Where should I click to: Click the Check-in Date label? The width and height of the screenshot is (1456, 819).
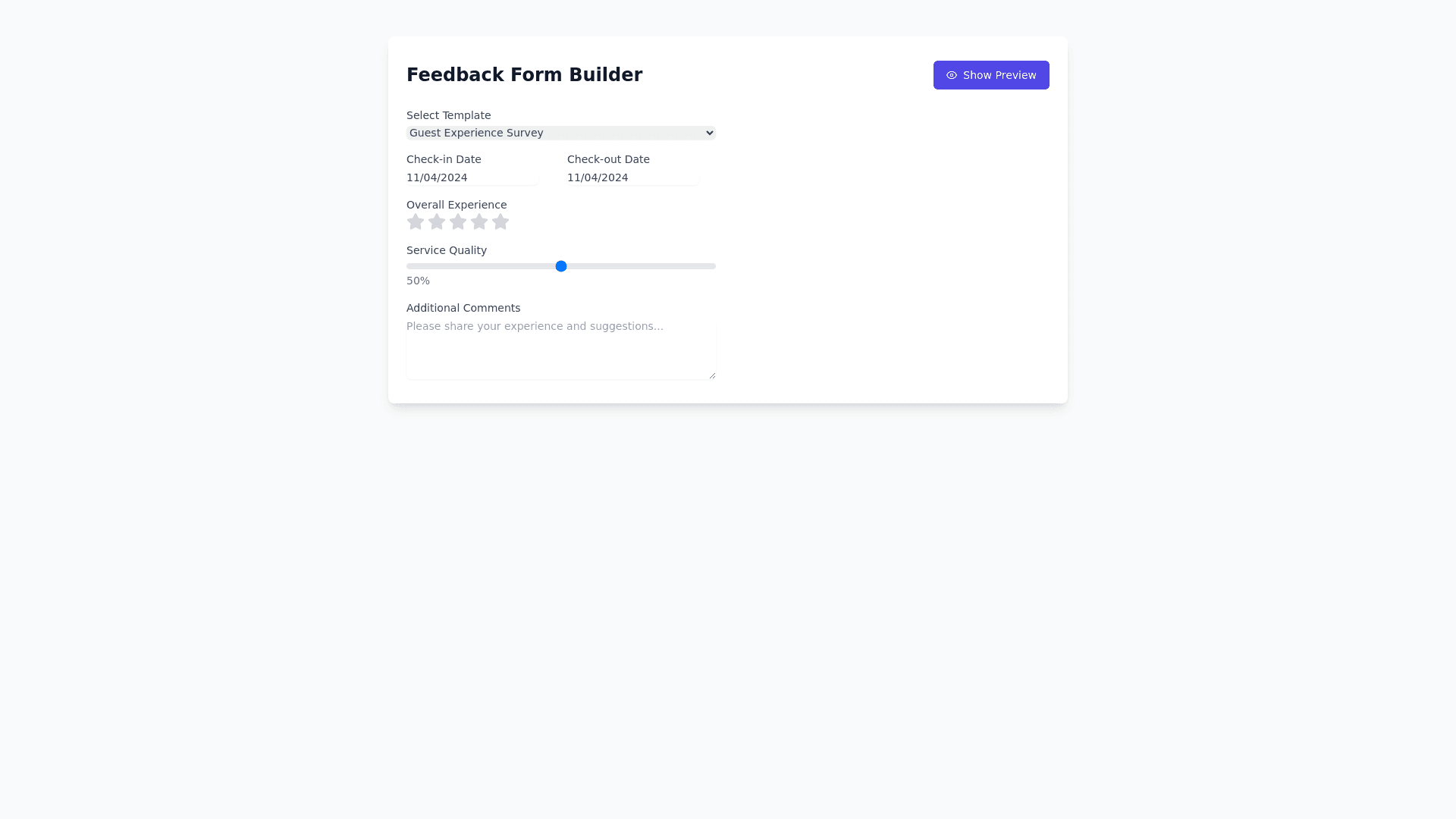444,159
